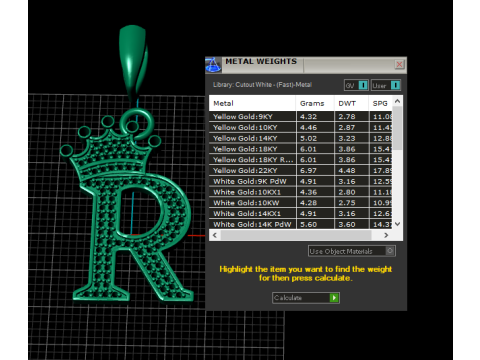This screenshot has width=480, height=360.
Task: Click the 4.28 grams value for 10KW
Action: tap(308, 203)
